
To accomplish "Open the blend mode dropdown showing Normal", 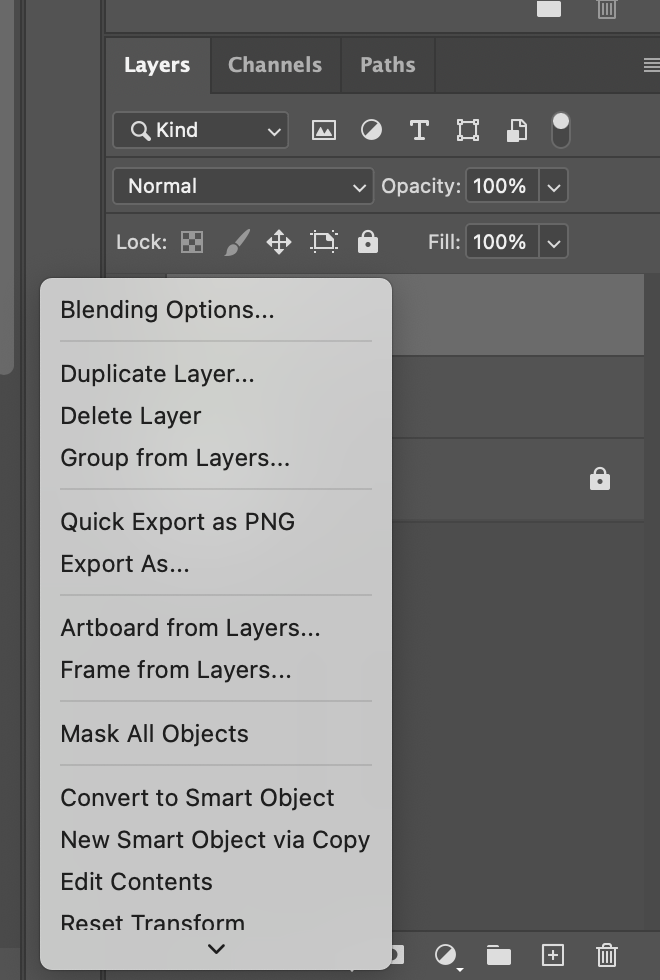I will (242, 186).
